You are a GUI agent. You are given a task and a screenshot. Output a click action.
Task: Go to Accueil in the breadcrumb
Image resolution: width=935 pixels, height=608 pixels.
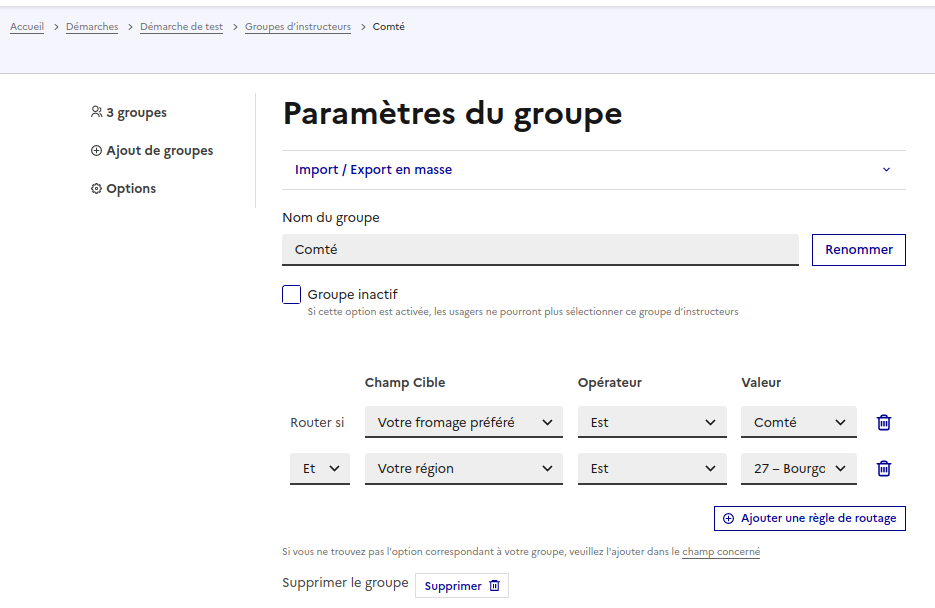click(27, 27)
